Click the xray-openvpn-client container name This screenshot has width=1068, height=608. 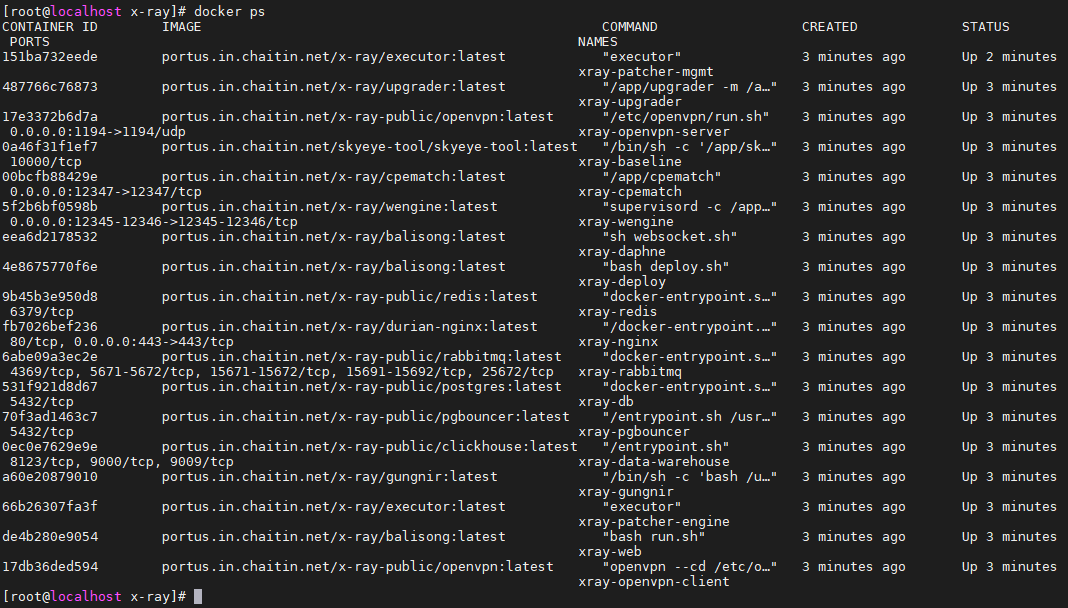(x=654, y=582)
